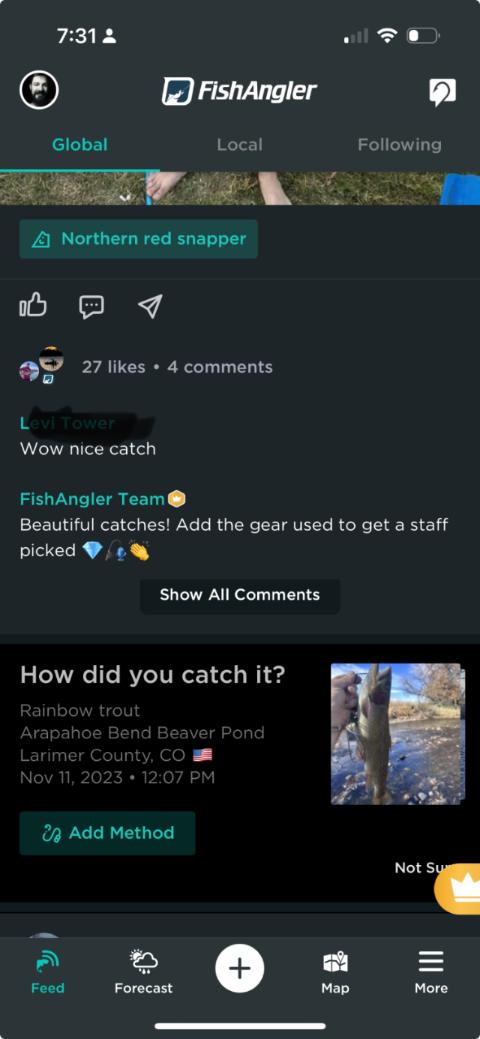Tap the comment bubble icon
Screen dimensions: 480x1039
click(x=91, y=306)
